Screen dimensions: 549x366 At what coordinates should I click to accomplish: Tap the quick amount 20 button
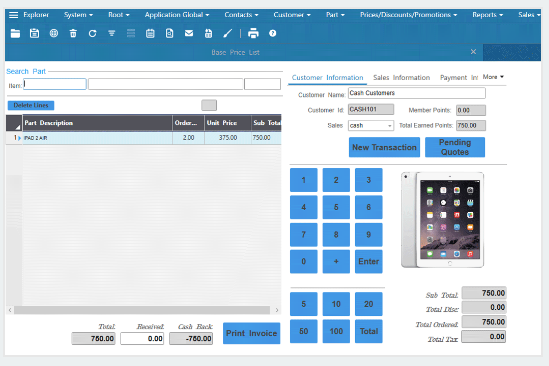pyautogui.click(x=368, y=304)
